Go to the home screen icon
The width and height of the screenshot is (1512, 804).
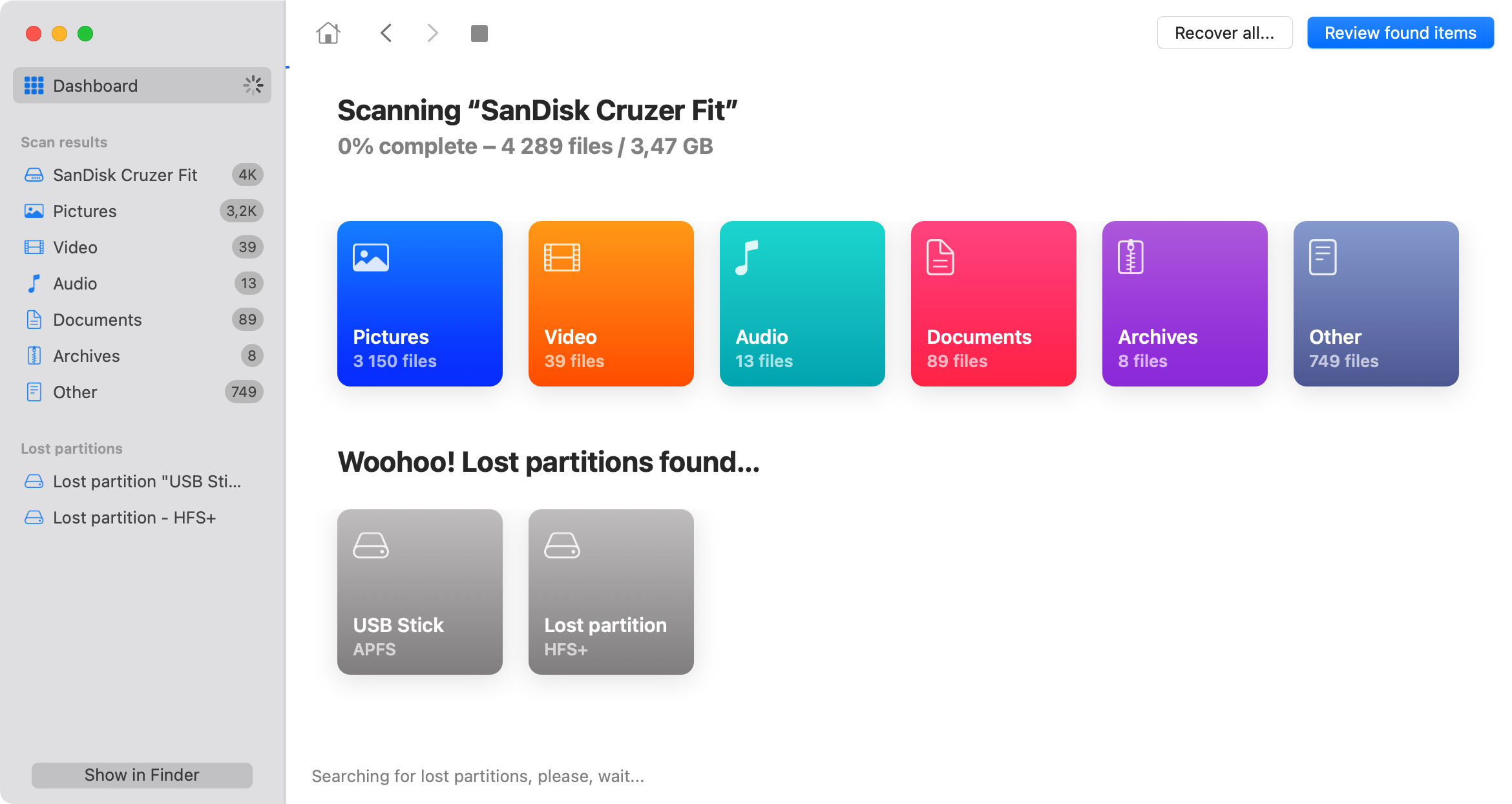pyautogui.click(x=328, y=33)
